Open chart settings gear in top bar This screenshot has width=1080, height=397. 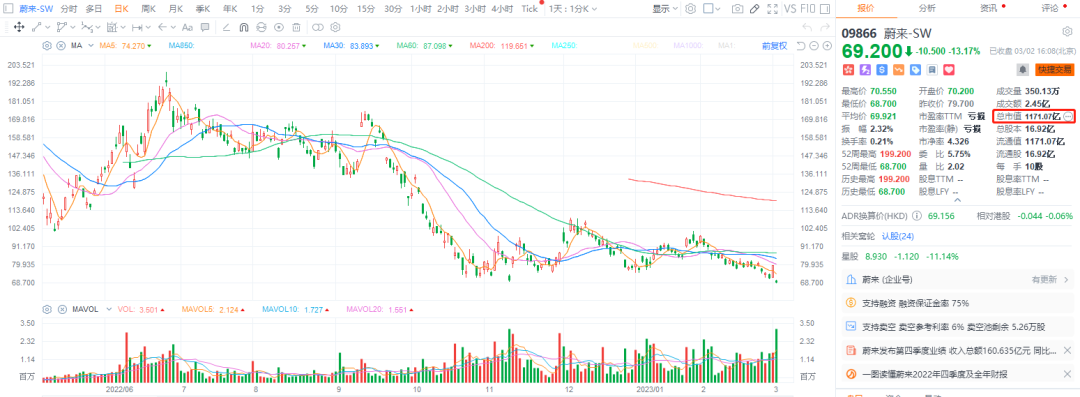pos(690,9)
